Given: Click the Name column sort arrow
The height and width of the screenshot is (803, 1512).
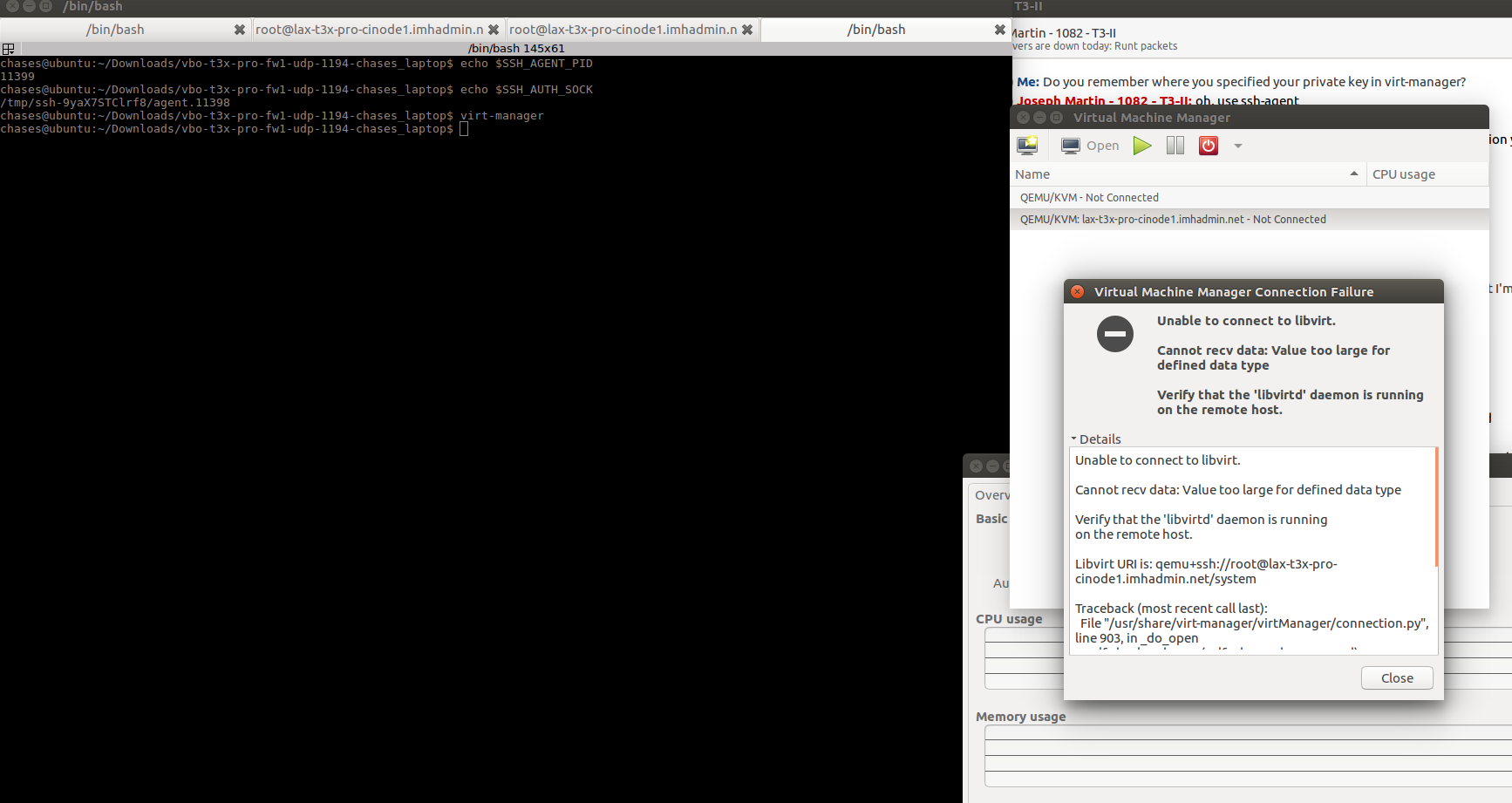Looking at the screenshot, I should tap(1353, 174).
